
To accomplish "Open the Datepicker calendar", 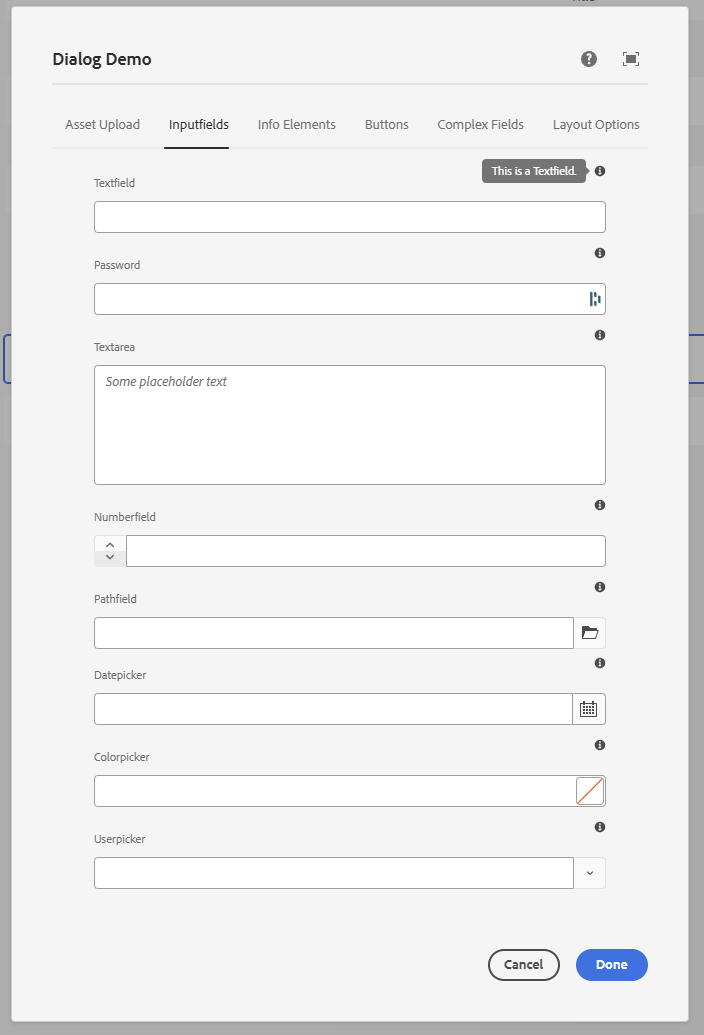I will 588,708.
